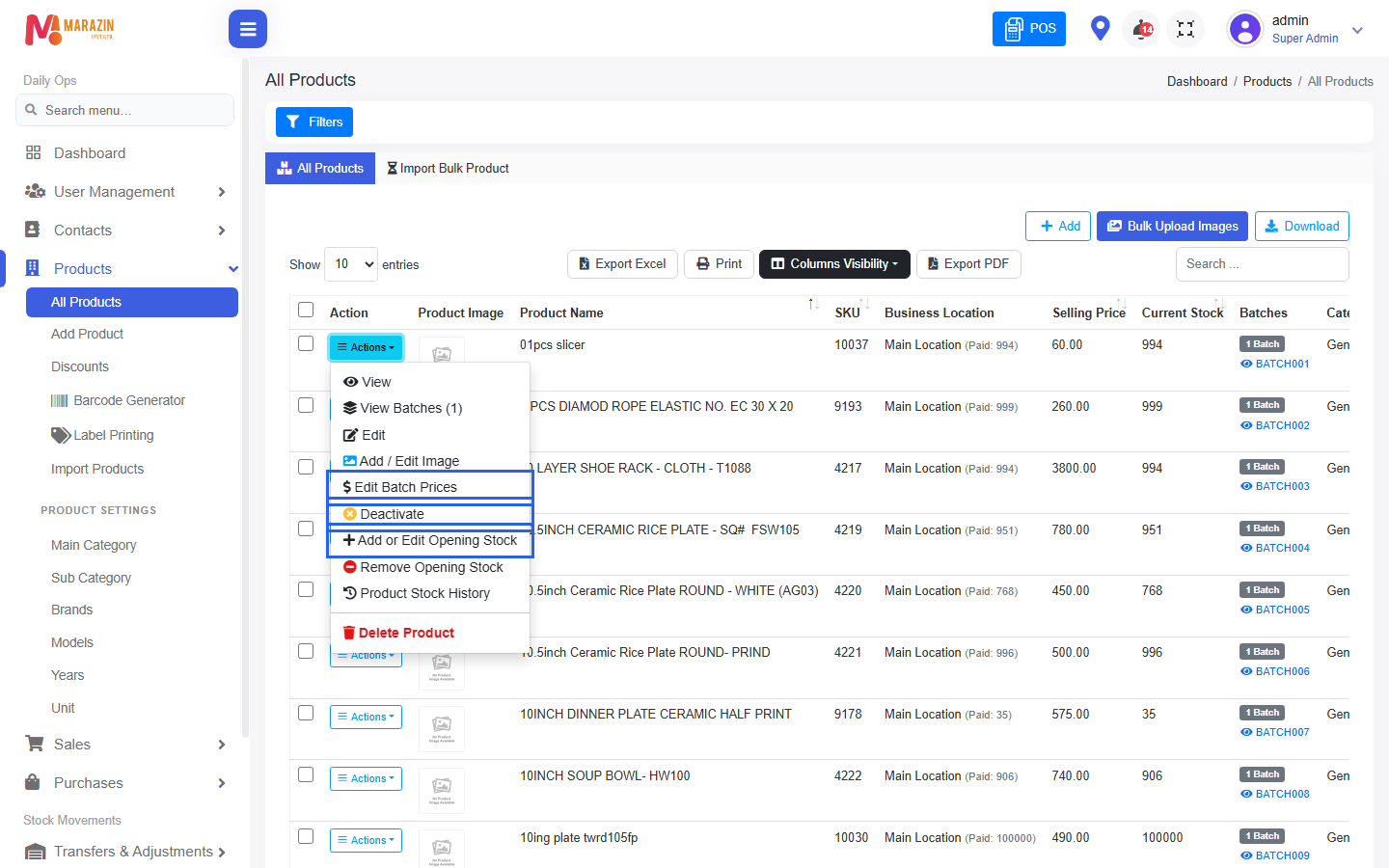This screenshot has width=1389, height=868.
Task: Open the location pin icon in header
Action: tap(1100, 28)
